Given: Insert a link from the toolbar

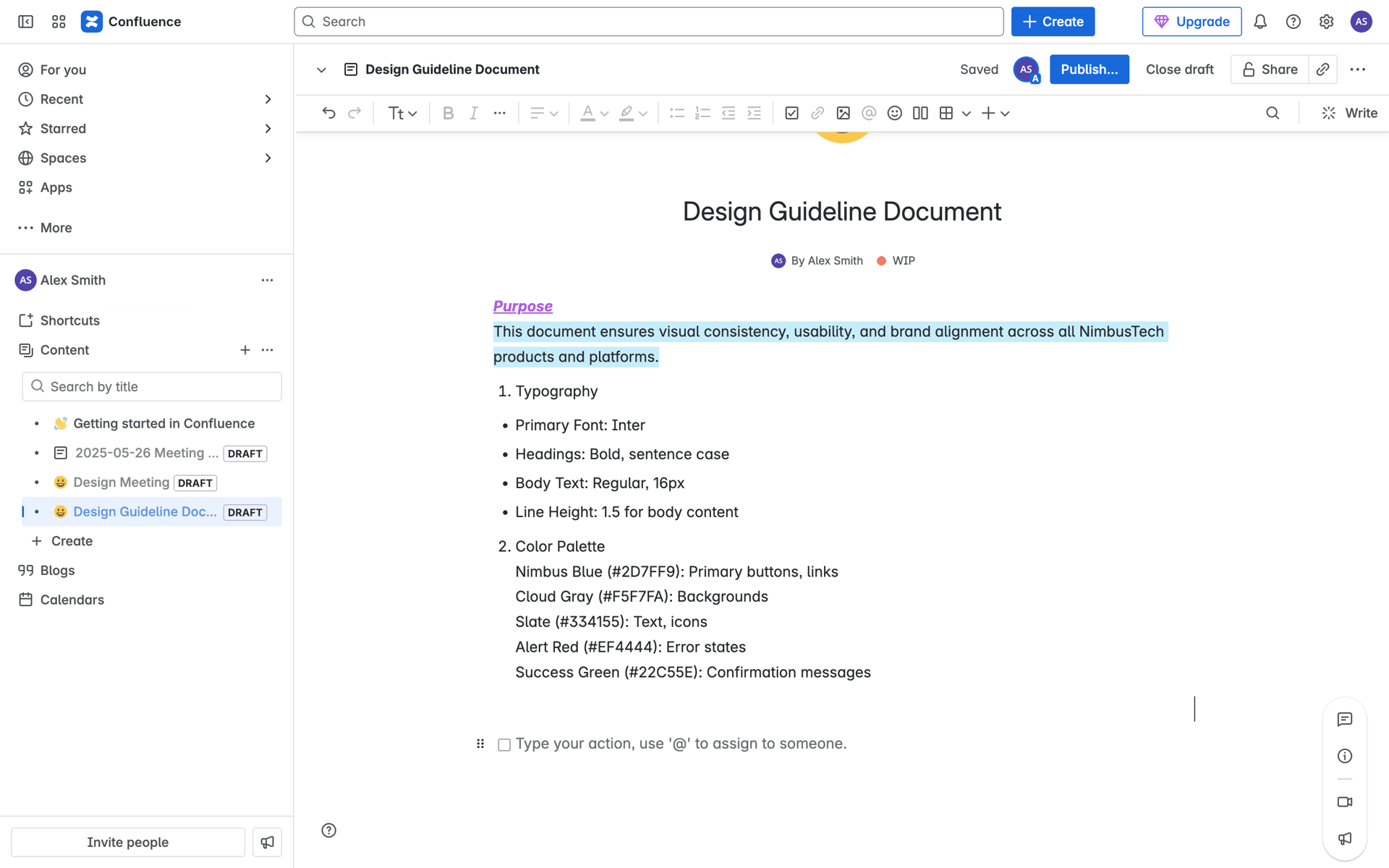Looking at the screenshot, I should 817,113.
